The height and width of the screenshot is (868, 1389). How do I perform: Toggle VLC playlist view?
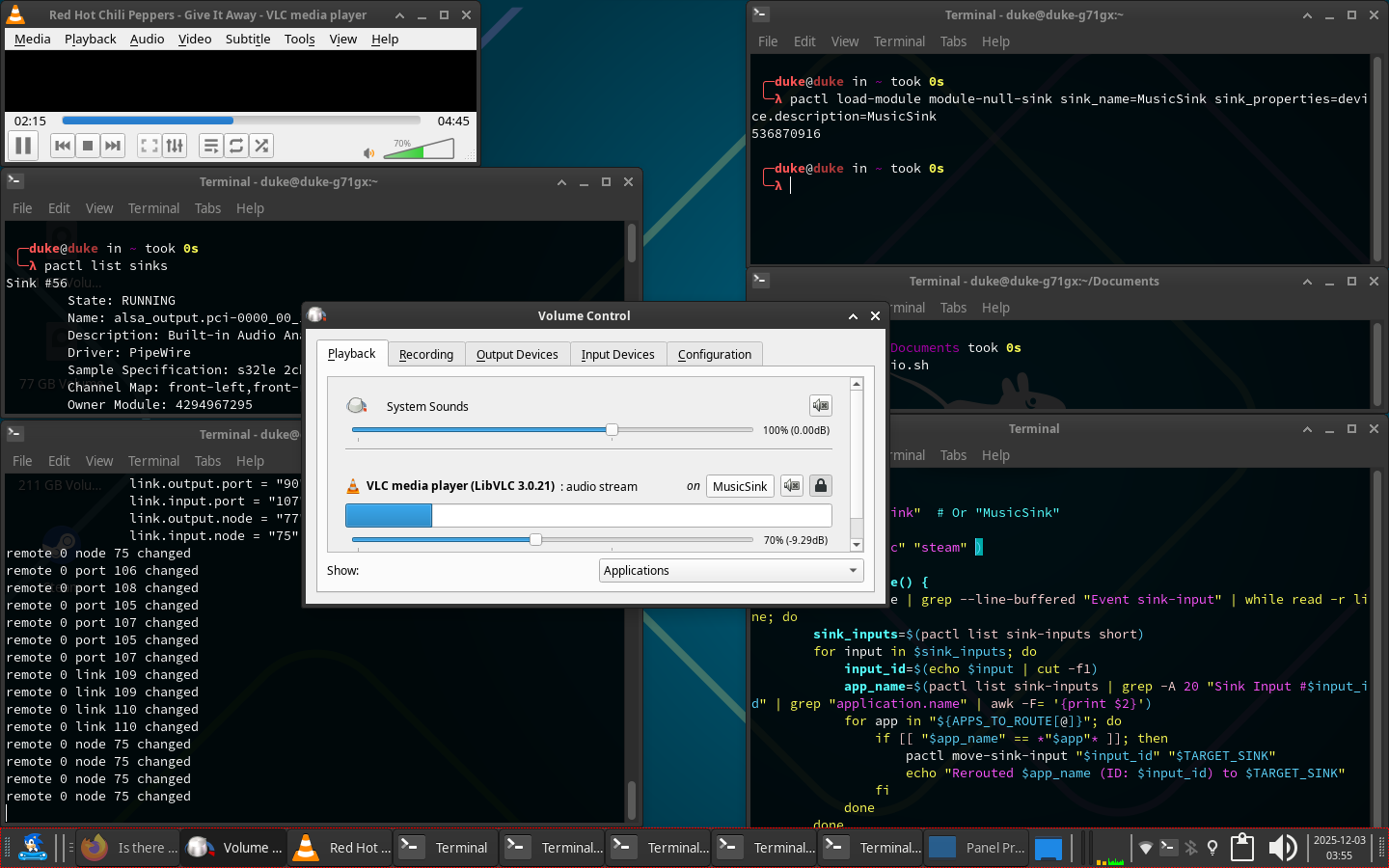pos(211,146)
